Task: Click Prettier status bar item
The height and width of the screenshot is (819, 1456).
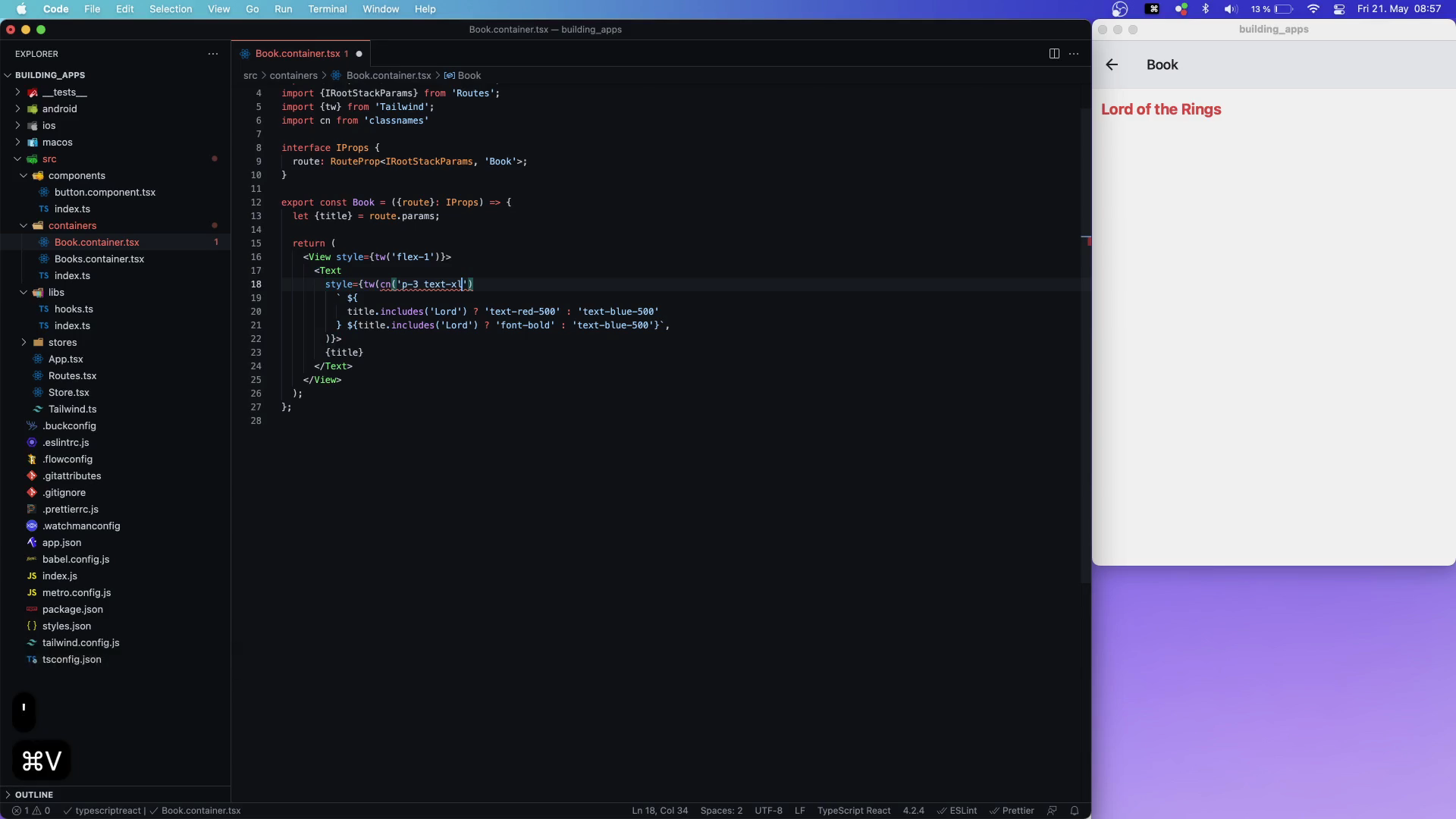Action: [x=1012, y=811]
